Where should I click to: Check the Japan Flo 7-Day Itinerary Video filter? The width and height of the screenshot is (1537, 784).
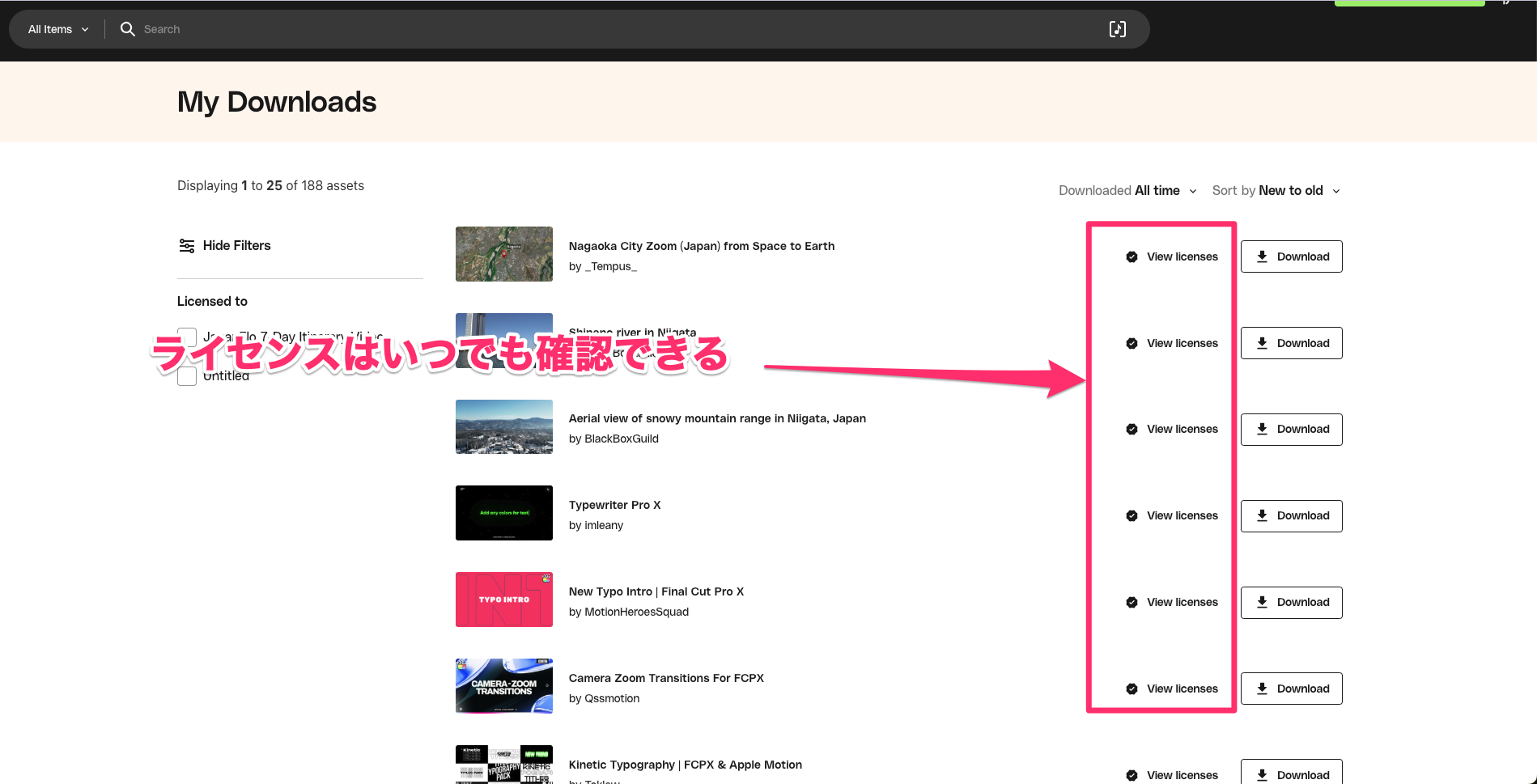click(x=187, y=337)
